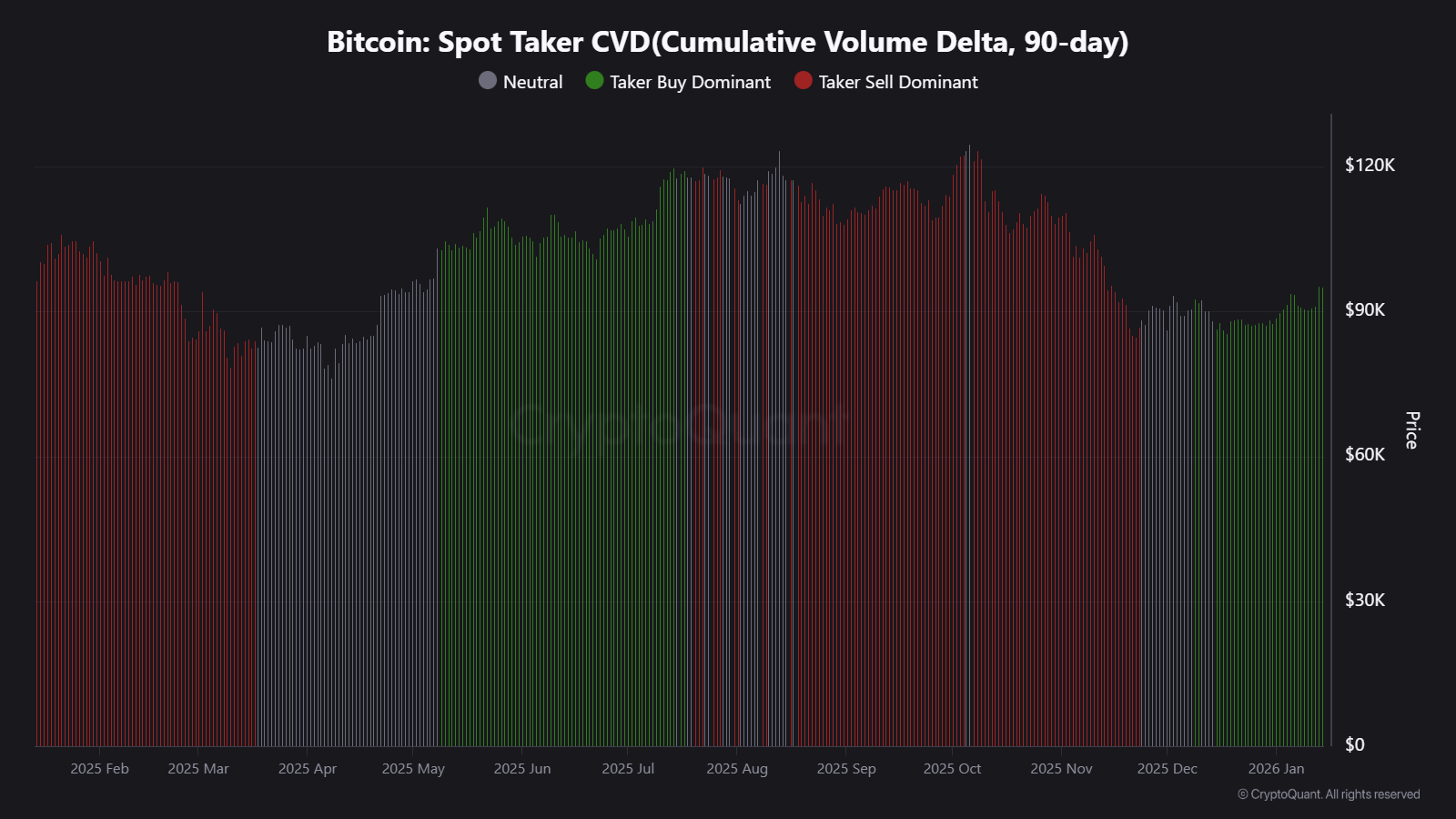The width and height of the screenshot is (1456, 819).
Task: Toggle Taker Sell Dominant legend text
Action: [897, 82]
